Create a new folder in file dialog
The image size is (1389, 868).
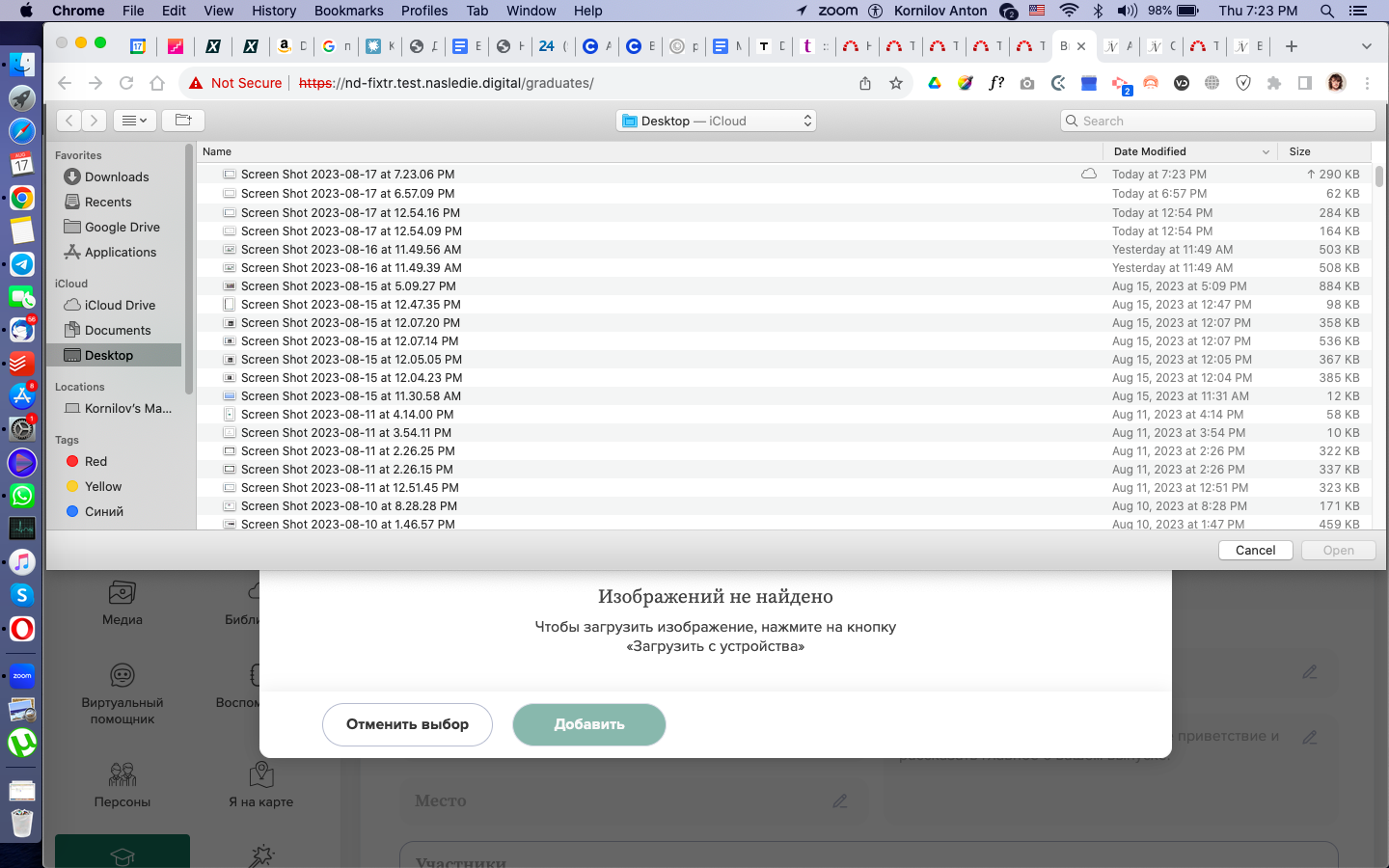pos(183,121)
